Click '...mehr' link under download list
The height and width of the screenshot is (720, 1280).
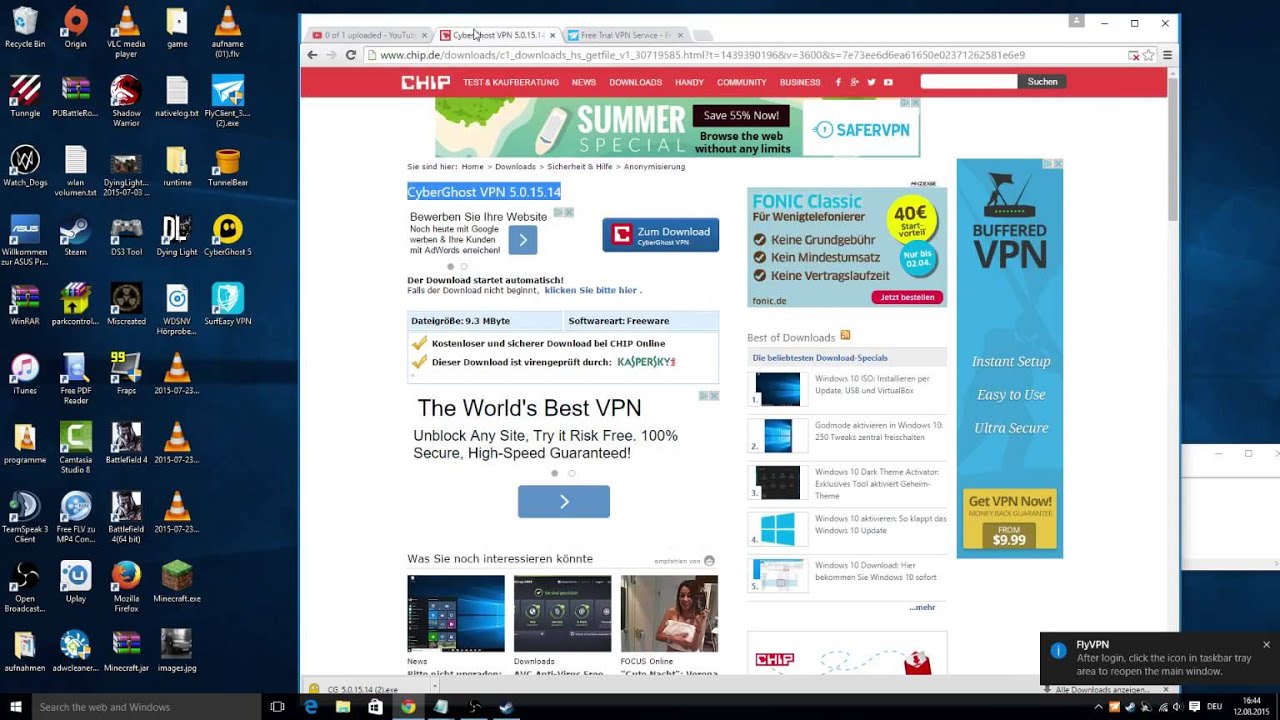(922, 607)
